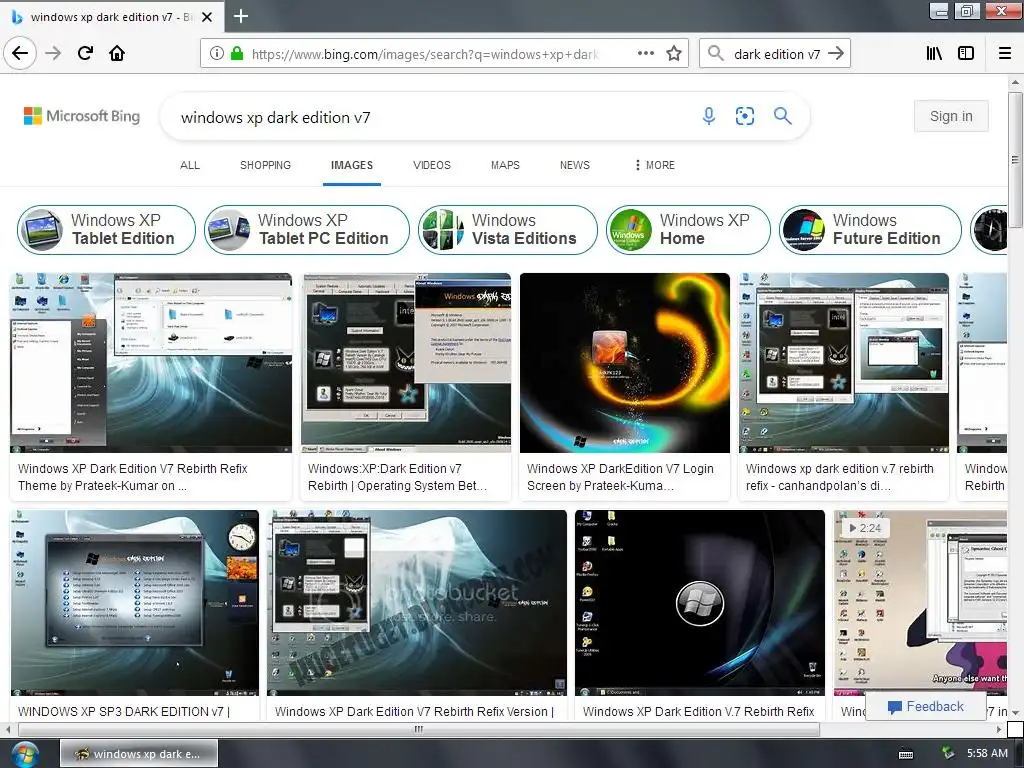Image resolution: width=1024 pixels, height=768 pixels.
Task: Start voice search with the microphone icon
Action: pyautogui.click(x=709, y=116)
